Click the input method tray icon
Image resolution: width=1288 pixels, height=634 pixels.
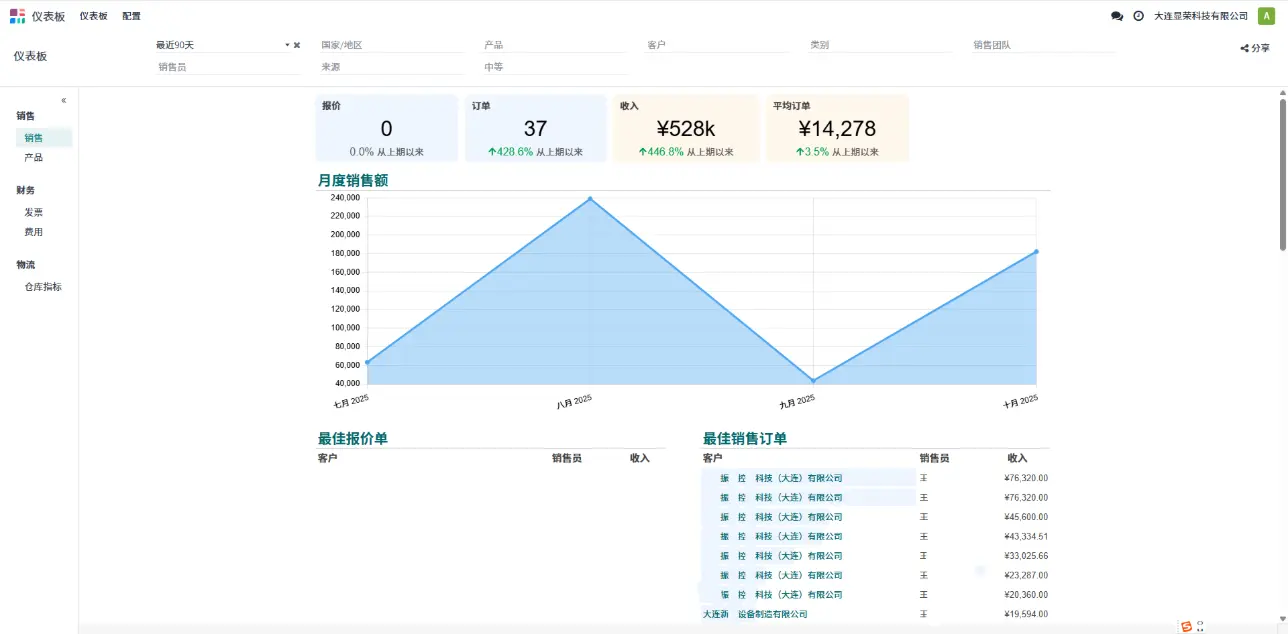(1187, 626)
